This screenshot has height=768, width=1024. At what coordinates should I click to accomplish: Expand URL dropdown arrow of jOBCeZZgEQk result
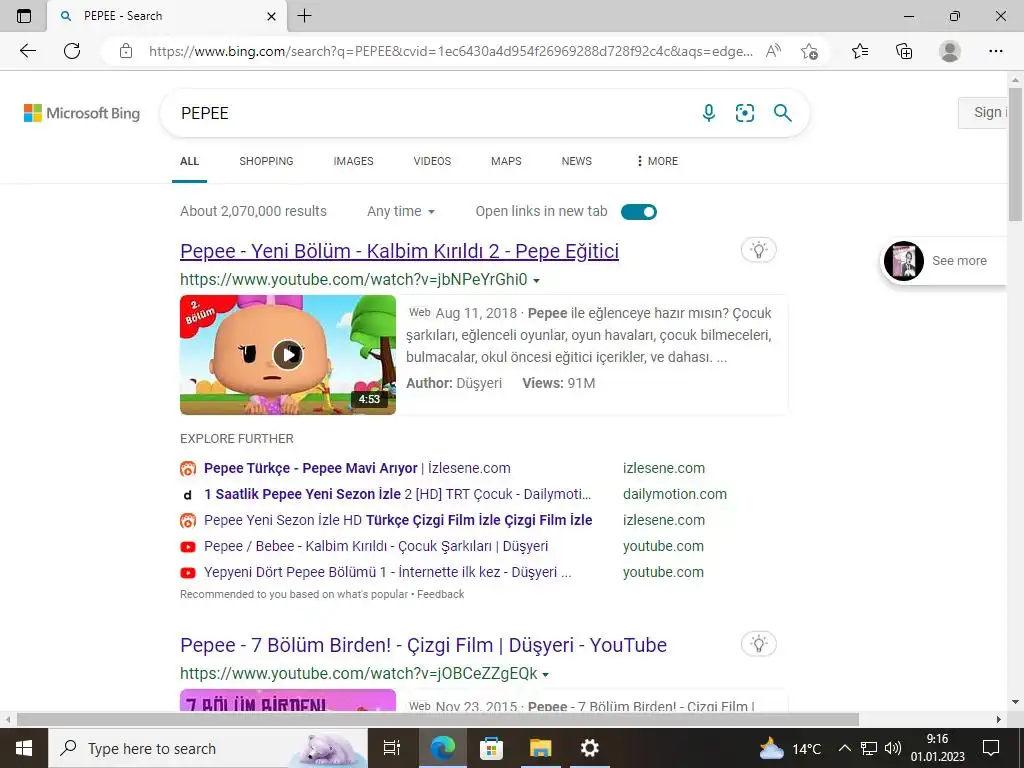546,675
